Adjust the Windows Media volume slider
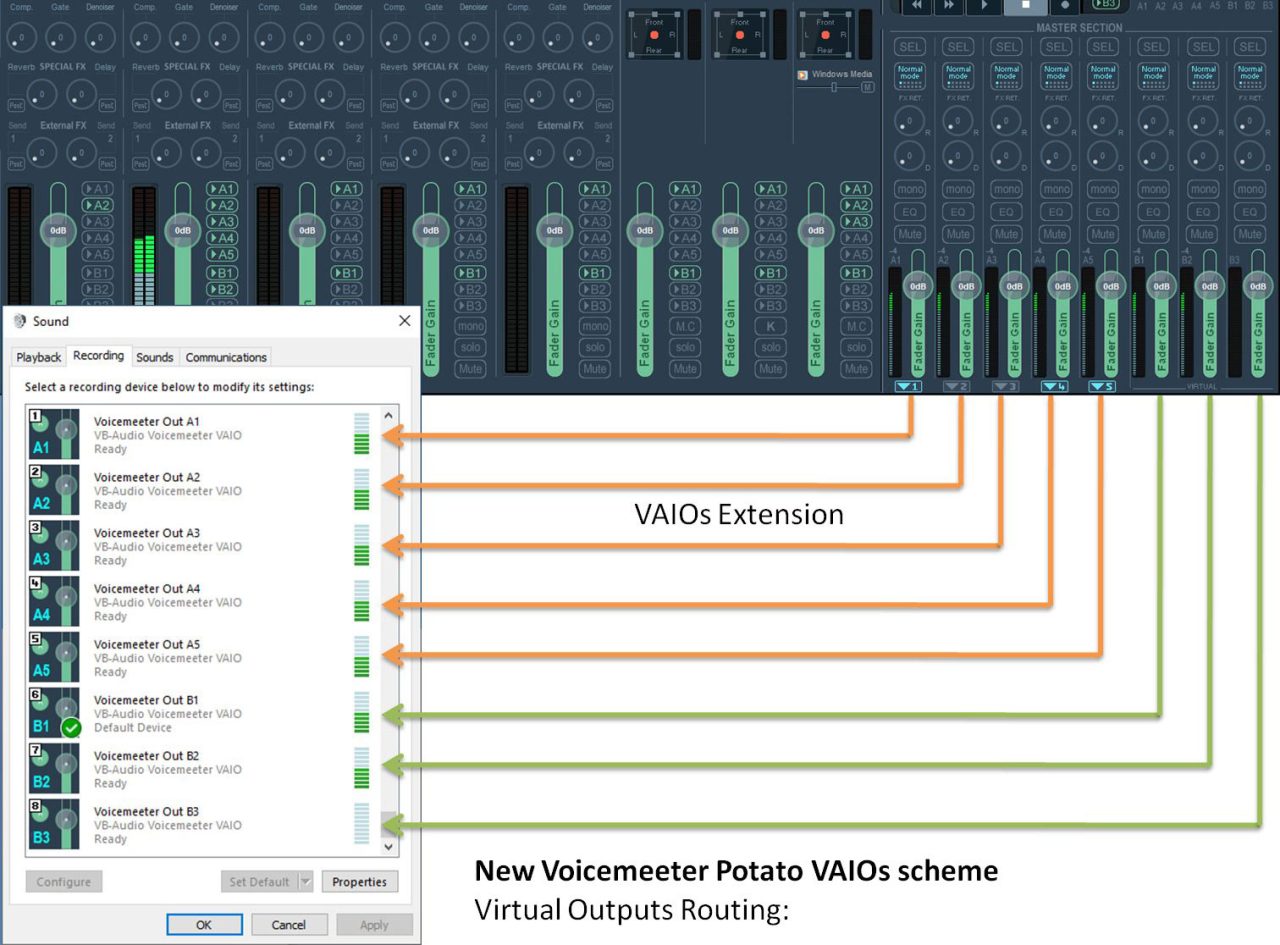The width and height of the screenshot is (1280, 945). (x=834, y=88)
